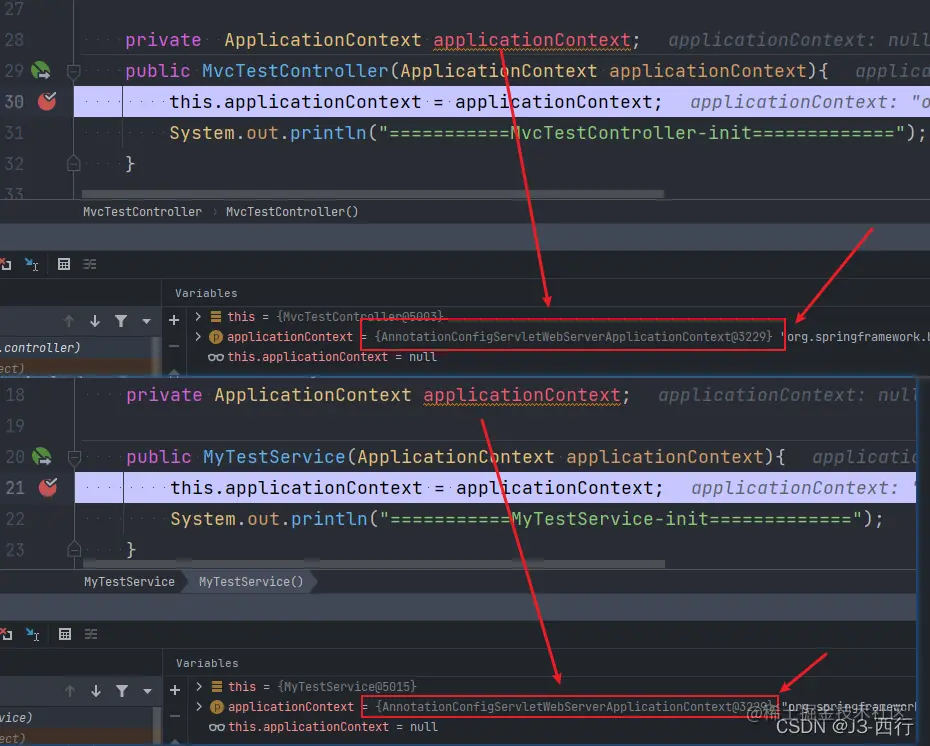Click the fold end marker on line 32
This screenshot has width=930, height=746.
pyautogui.click(x=74, y=163)
